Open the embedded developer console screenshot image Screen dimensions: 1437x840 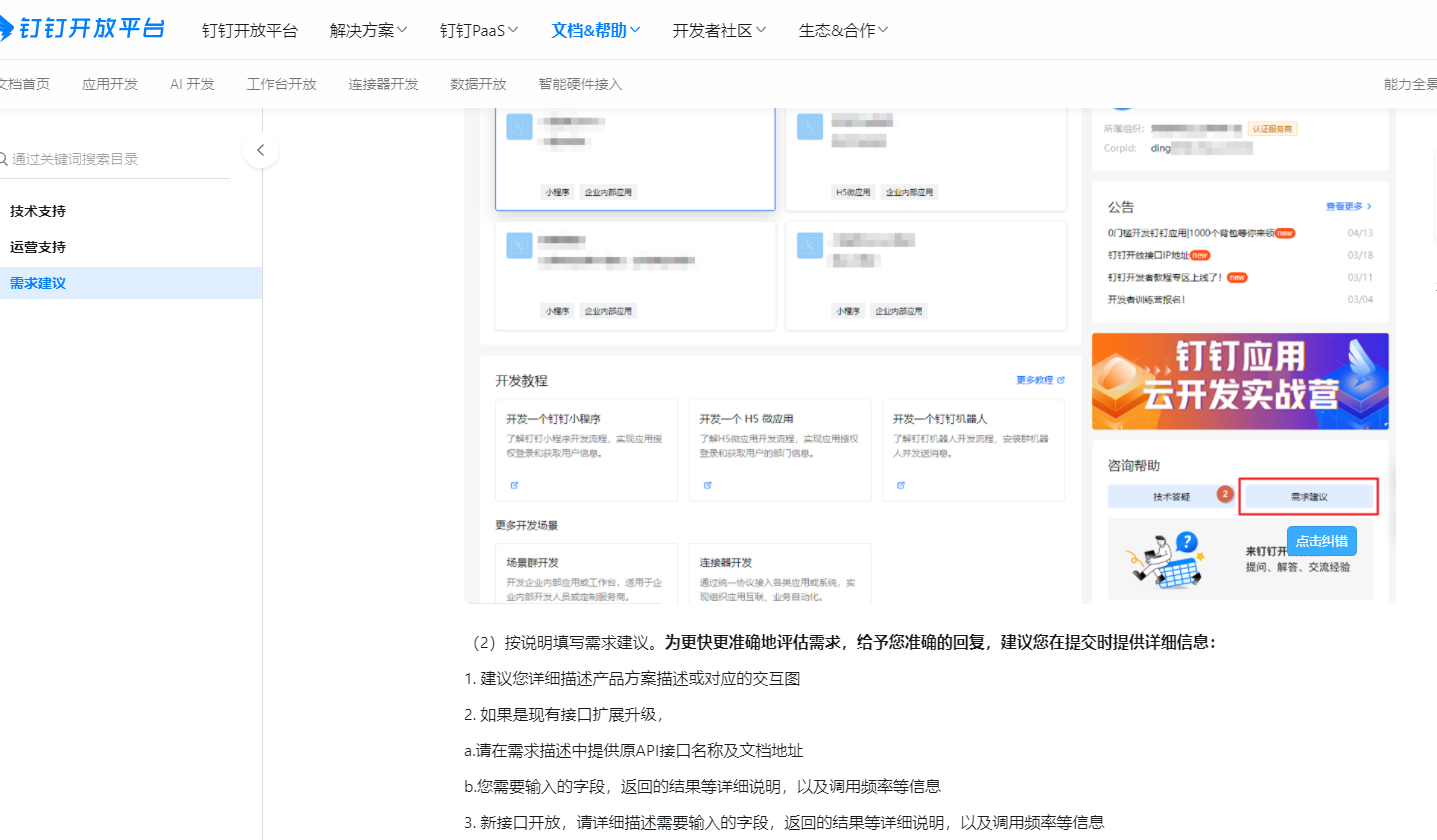pos(930,355)
